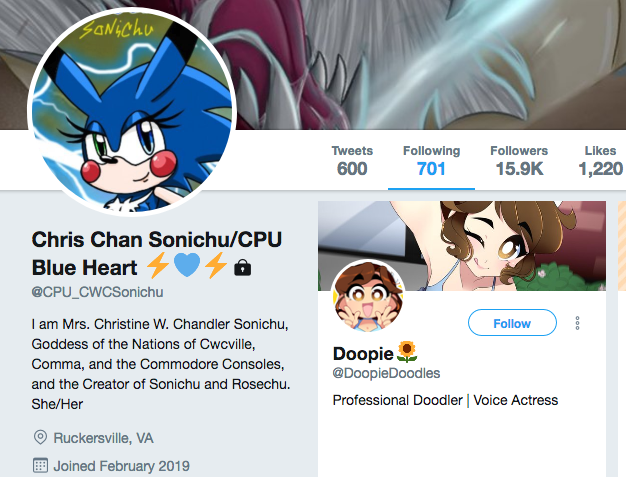This screenshot has height=477, width=626.
Task: Click the second lightning bolt emoji
Action: pos(216,265)
